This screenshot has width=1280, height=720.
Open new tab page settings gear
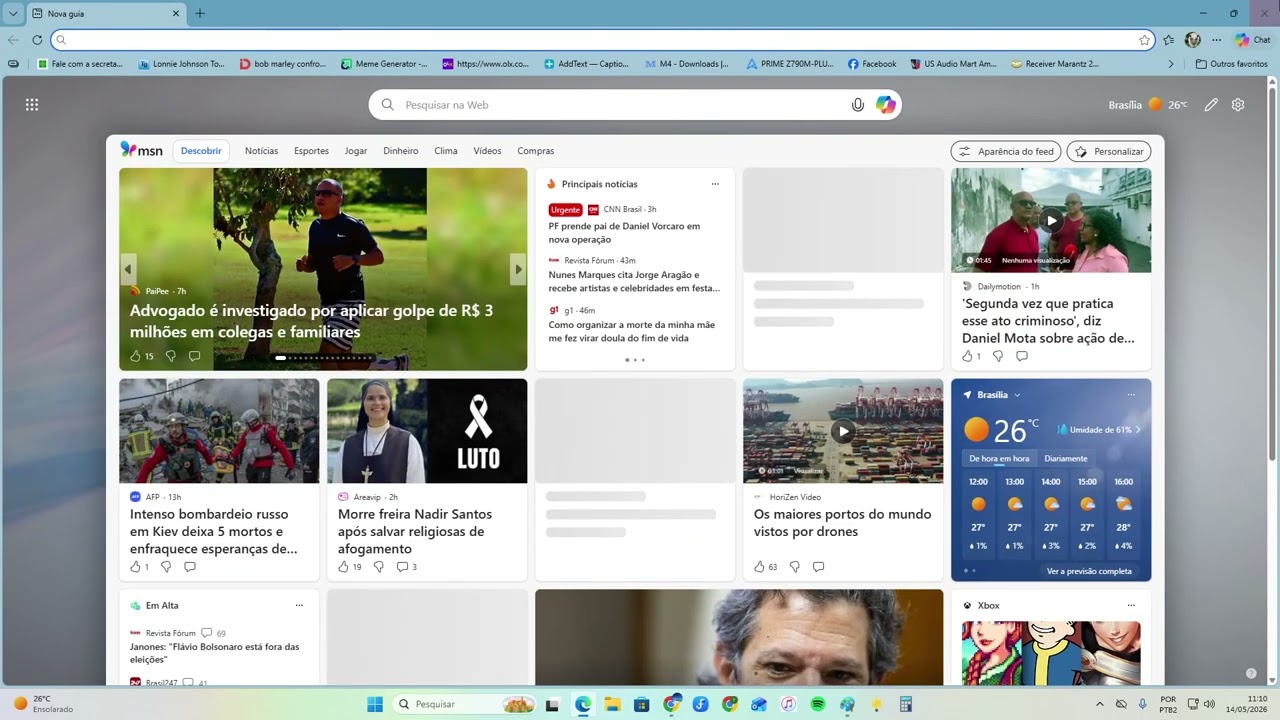click(x=1238, y=105)
